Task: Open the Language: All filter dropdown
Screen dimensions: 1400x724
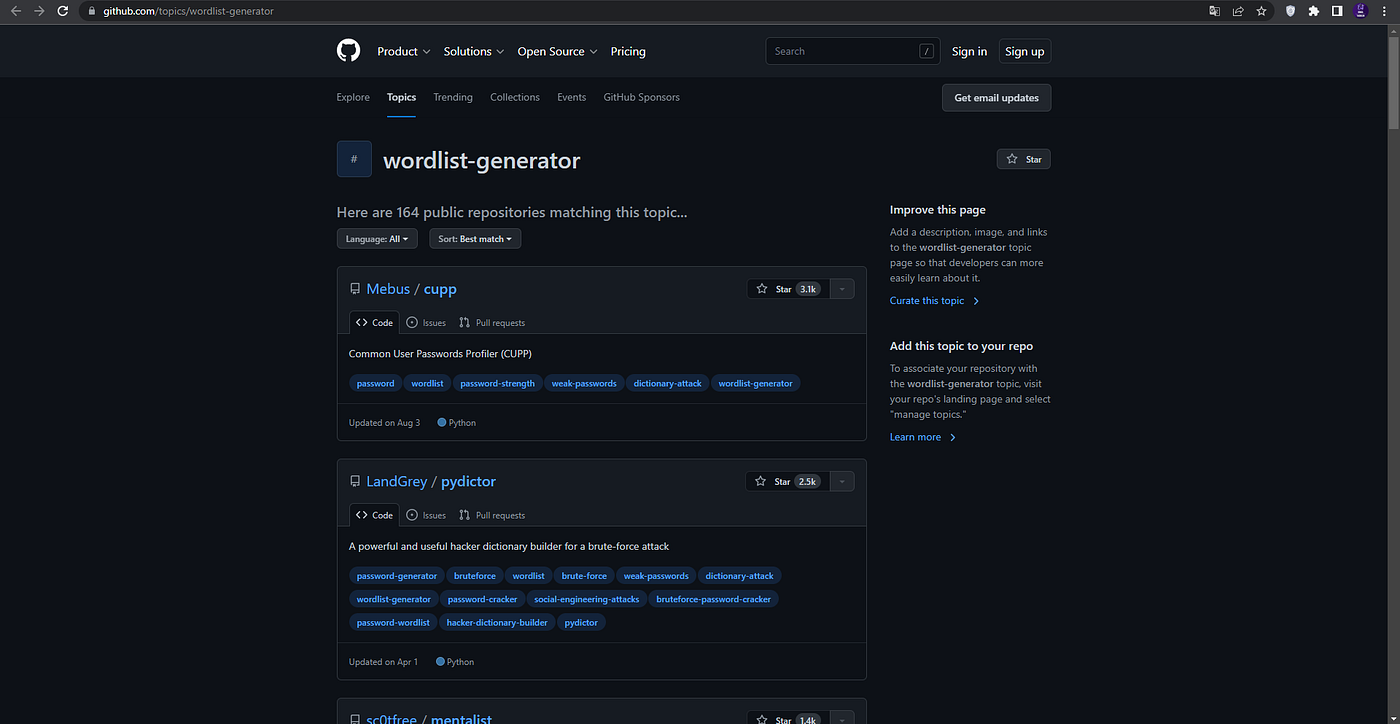Action: (377, 239)
